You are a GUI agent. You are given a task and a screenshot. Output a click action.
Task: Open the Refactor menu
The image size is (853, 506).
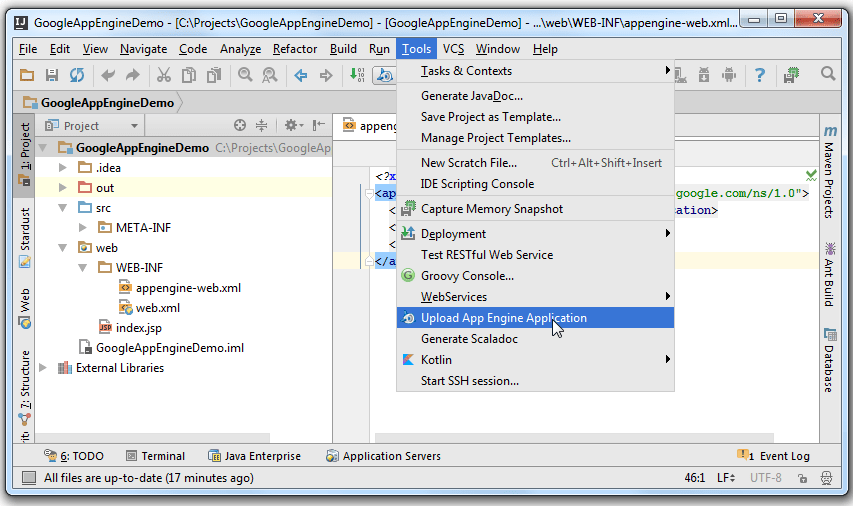[x=295, y=49]
